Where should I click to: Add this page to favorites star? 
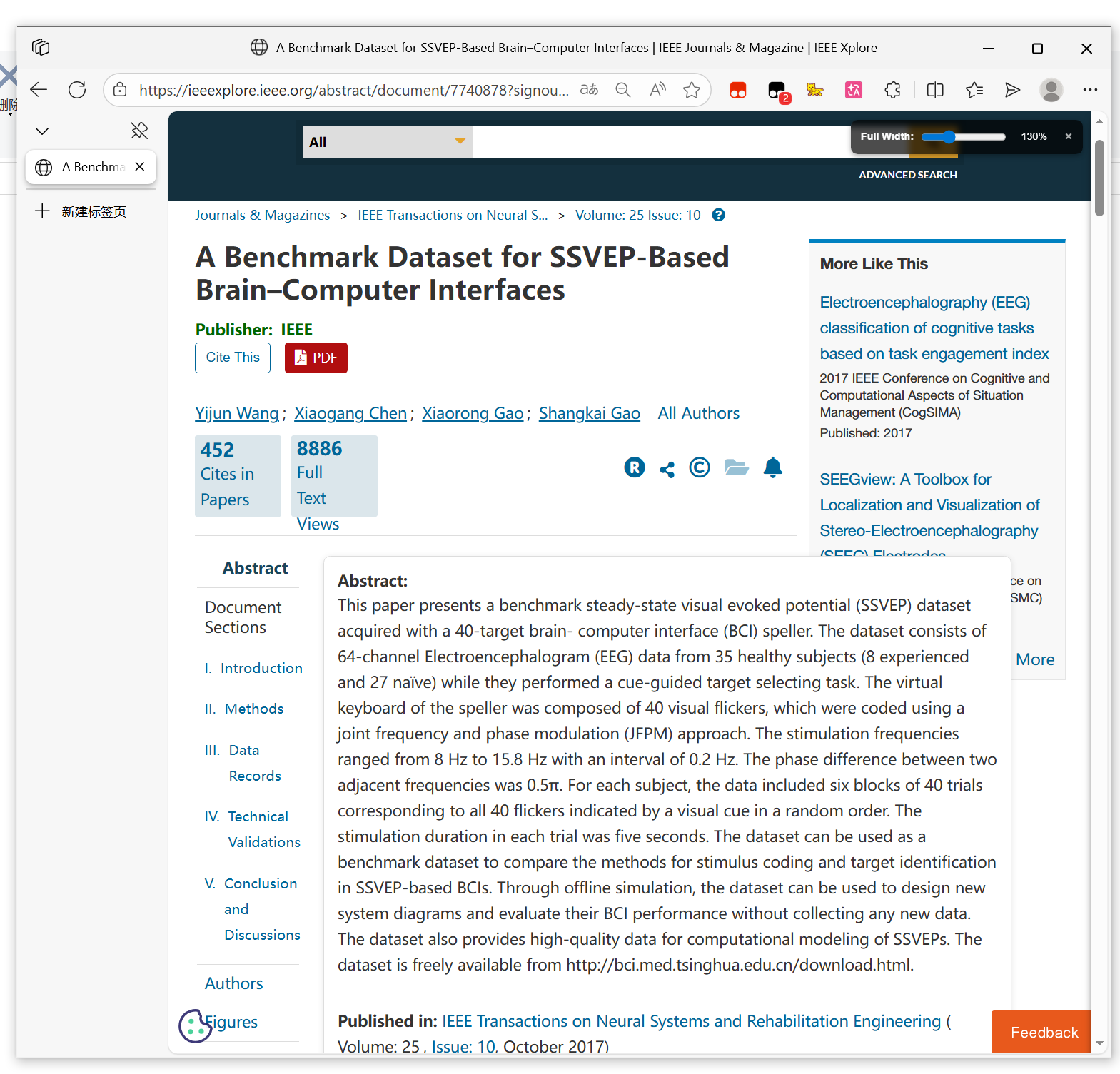(692, 90)
